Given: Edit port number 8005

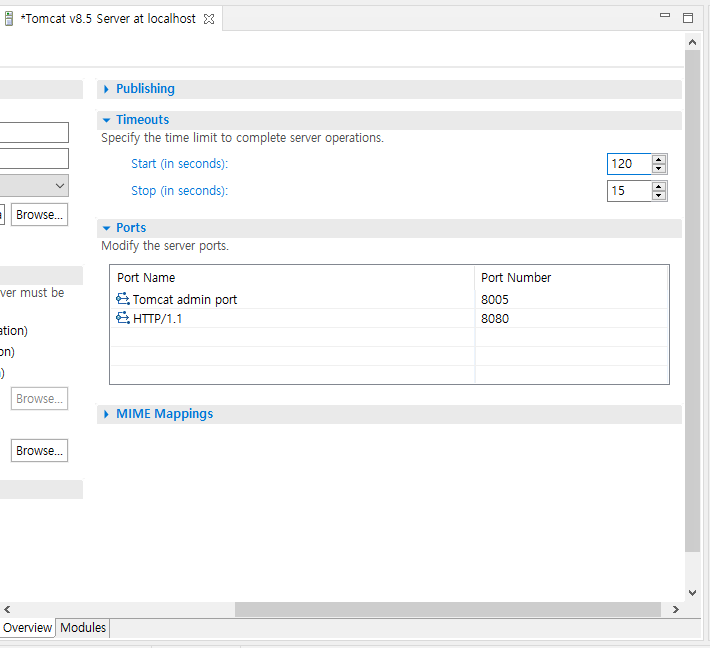Looking at the screenshot, I should [x=494, y=300].
